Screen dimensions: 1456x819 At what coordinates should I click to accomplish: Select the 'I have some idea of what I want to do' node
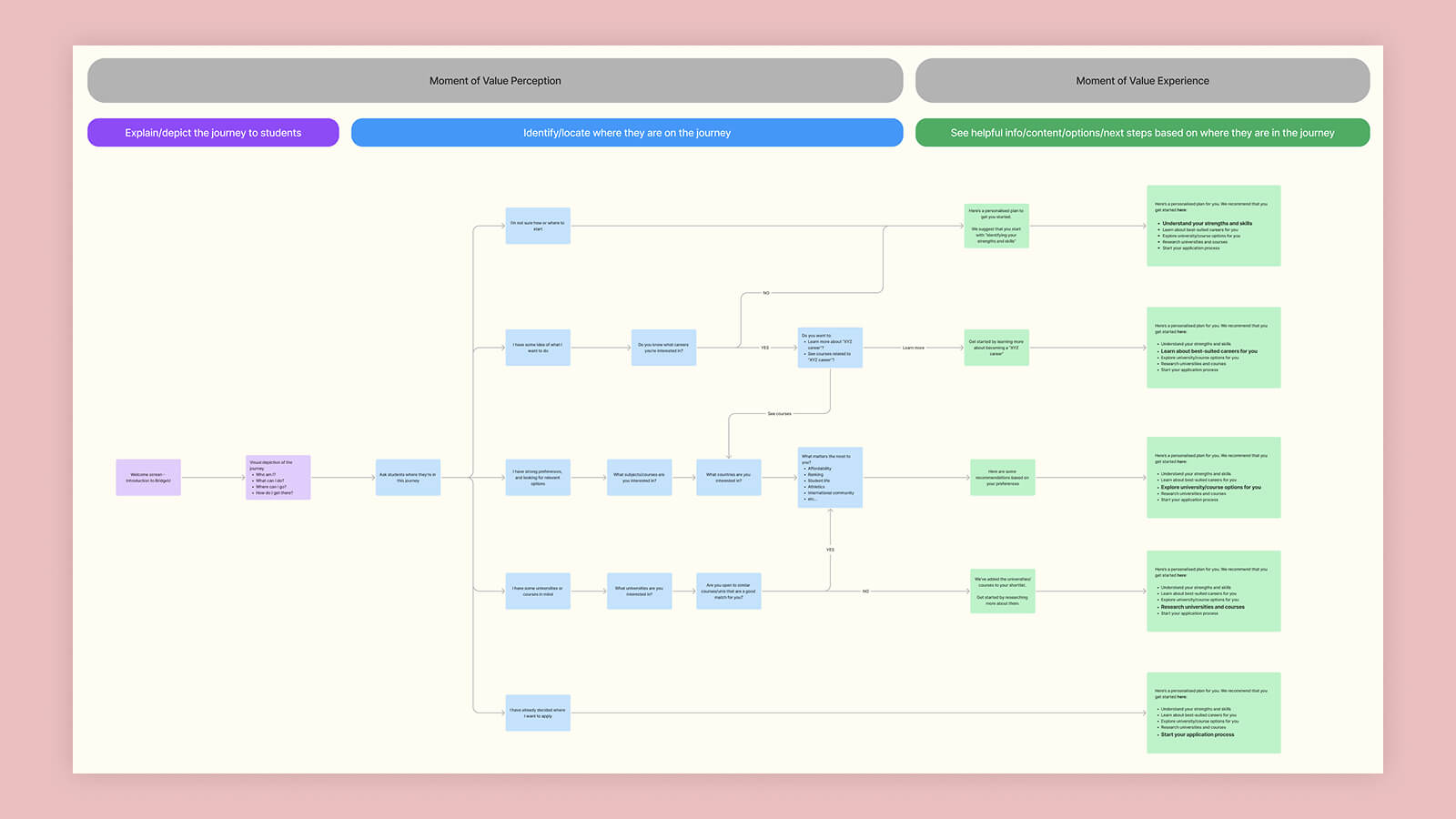coord(538,348)
